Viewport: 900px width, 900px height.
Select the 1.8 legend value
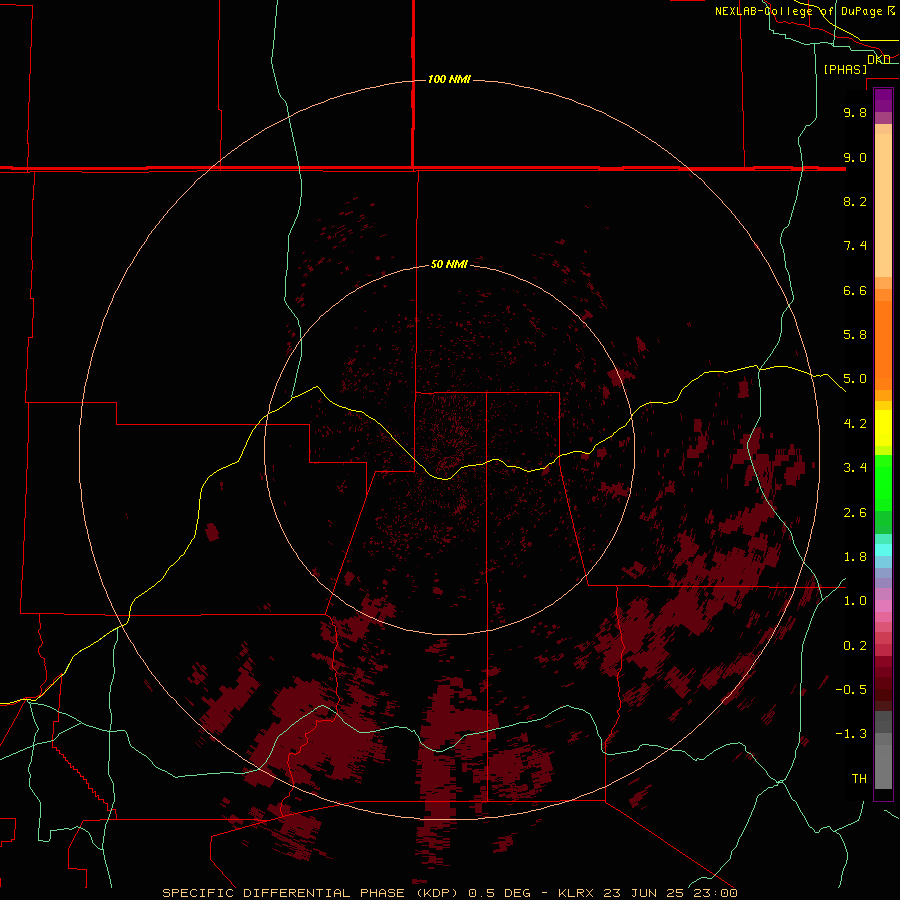point(855,557)
